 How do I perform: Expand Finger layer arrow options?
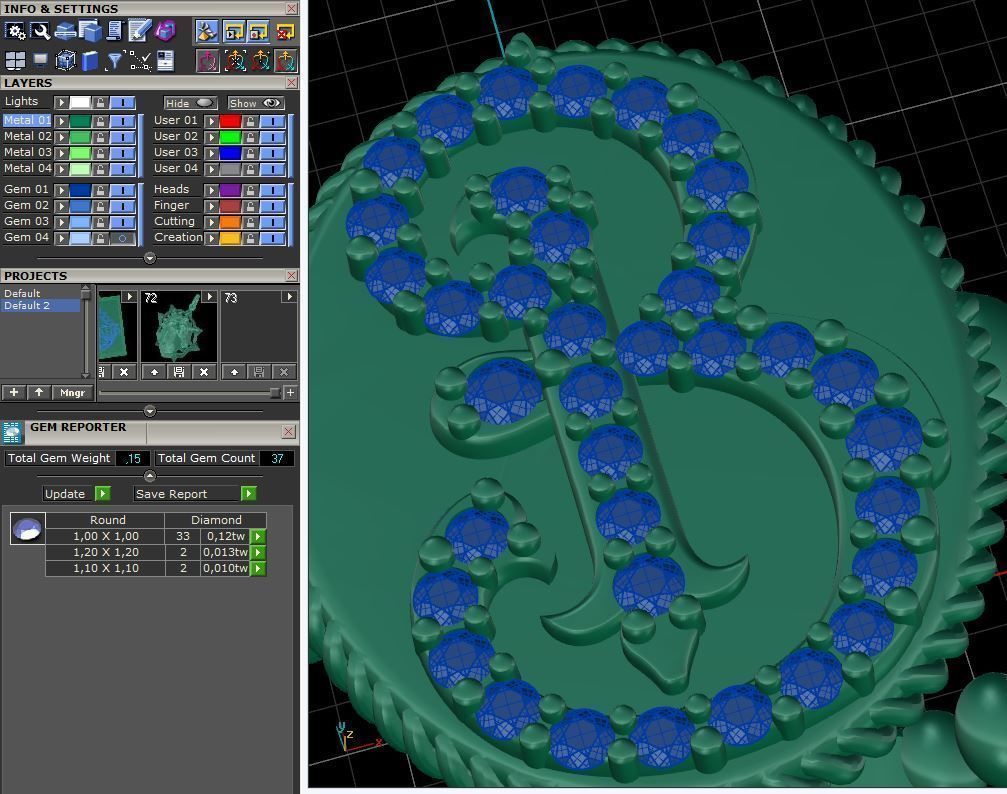point(211,206)
